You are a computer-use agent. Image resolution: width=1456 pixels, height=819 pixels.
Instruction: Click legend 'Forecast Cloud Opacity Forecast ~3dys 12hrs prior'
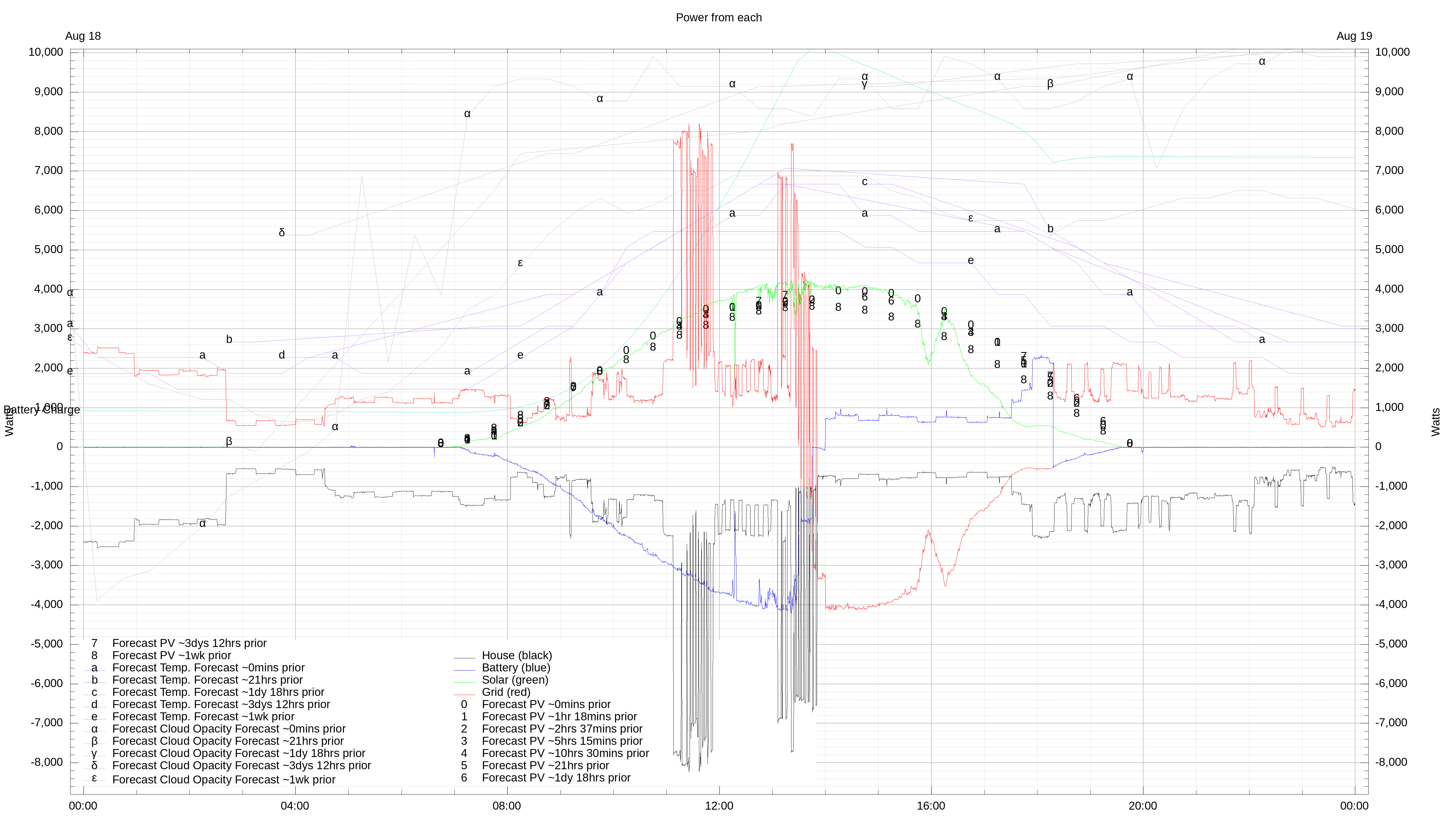coord(241,765)
